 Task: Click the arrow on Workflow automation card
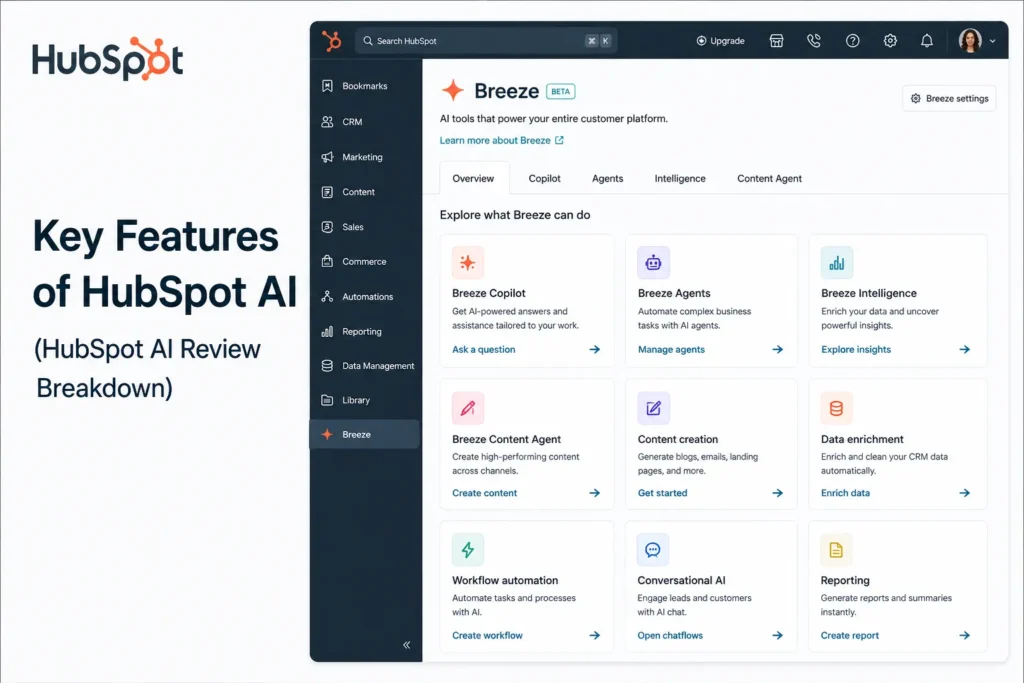pyautogui.click(x=594, y=635)
